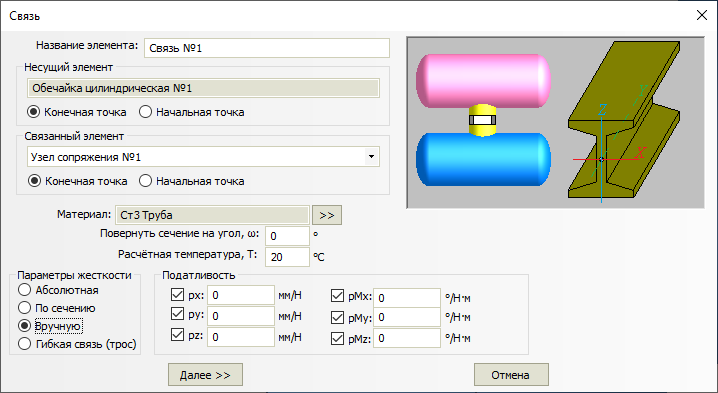718x393 pixels.
Task: Select Начальная точка for Связанный элемент
Action: click(x=192, y=181)
